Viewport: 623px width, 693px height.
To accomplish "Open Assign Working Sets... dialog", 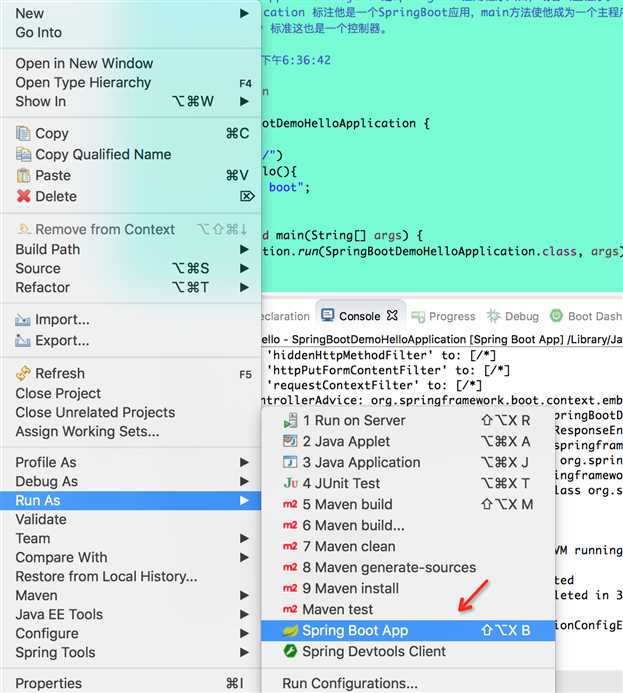I will click(131, 431).
